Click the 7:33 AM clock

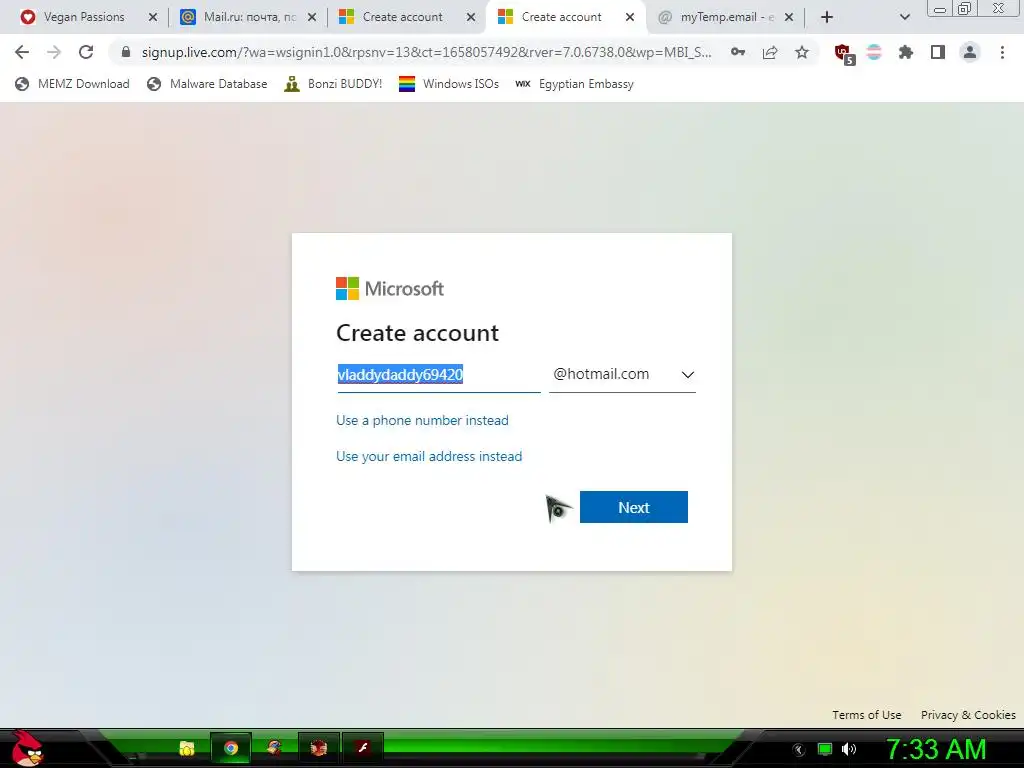pos(936,749)
